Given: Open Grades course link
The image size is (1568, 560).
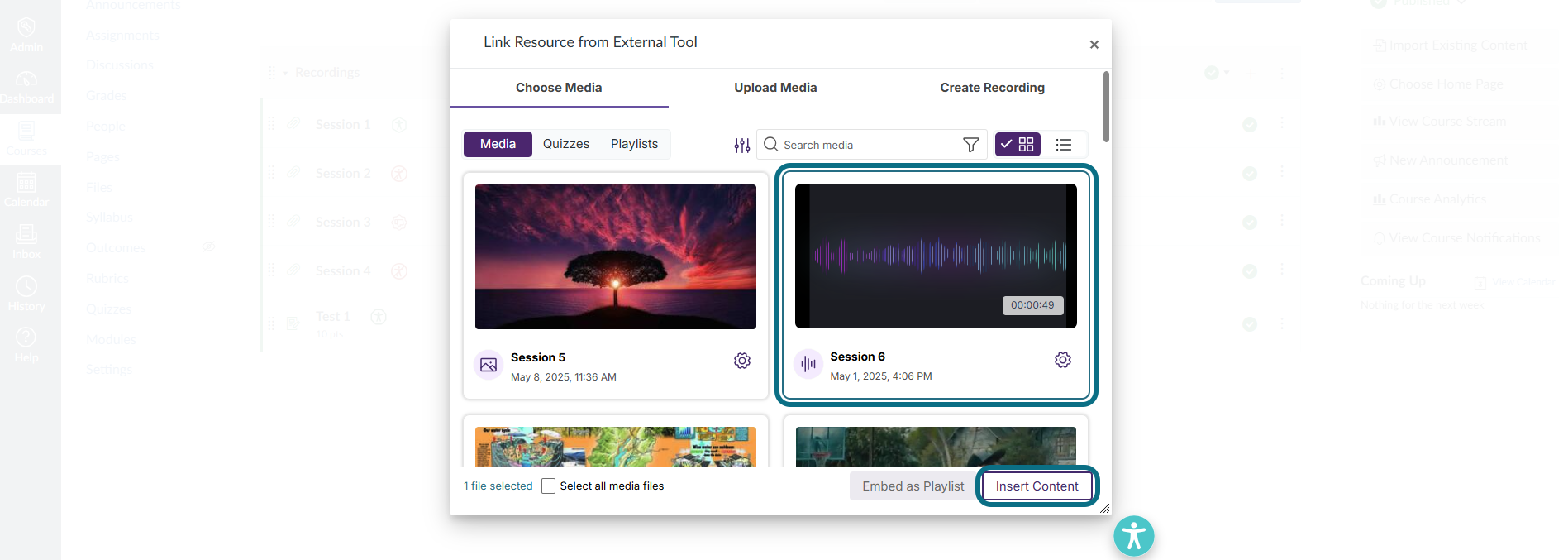Looking at the screenshot, I should [107, 95].
